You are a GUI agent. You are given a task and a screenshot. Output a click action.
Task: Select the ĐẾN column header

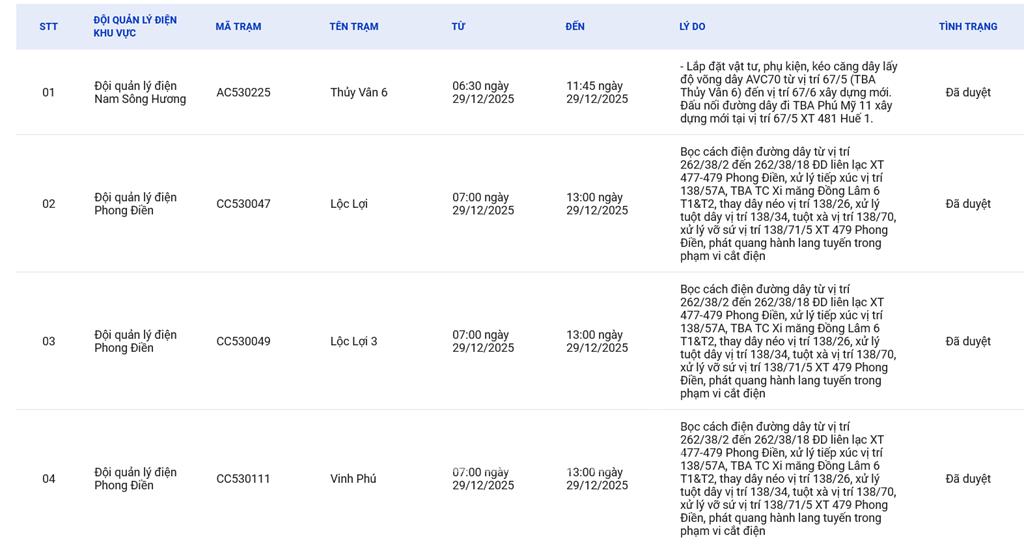click(575, 27)
